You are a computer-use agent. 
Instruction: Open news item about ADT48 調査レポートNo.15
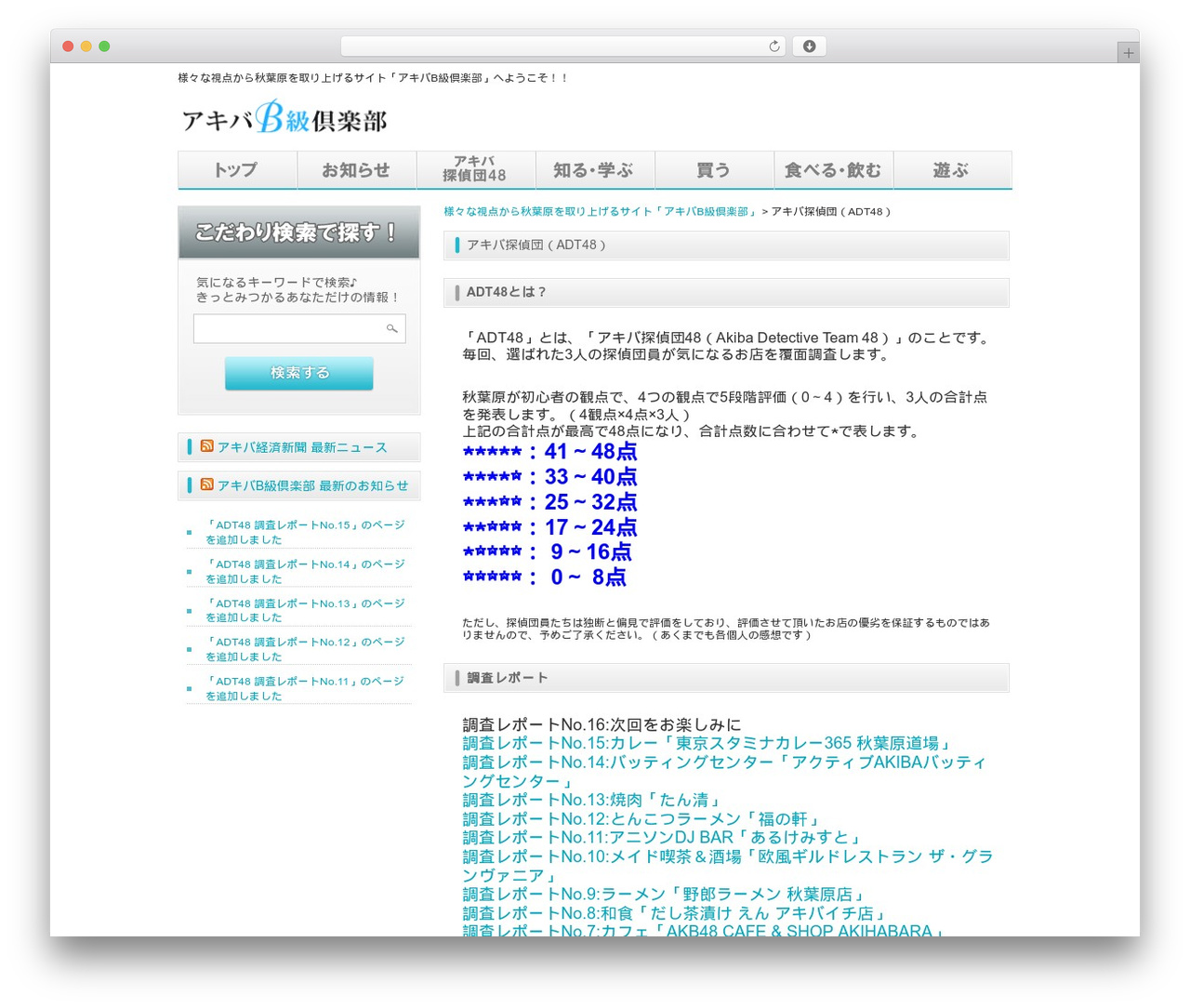305,532
